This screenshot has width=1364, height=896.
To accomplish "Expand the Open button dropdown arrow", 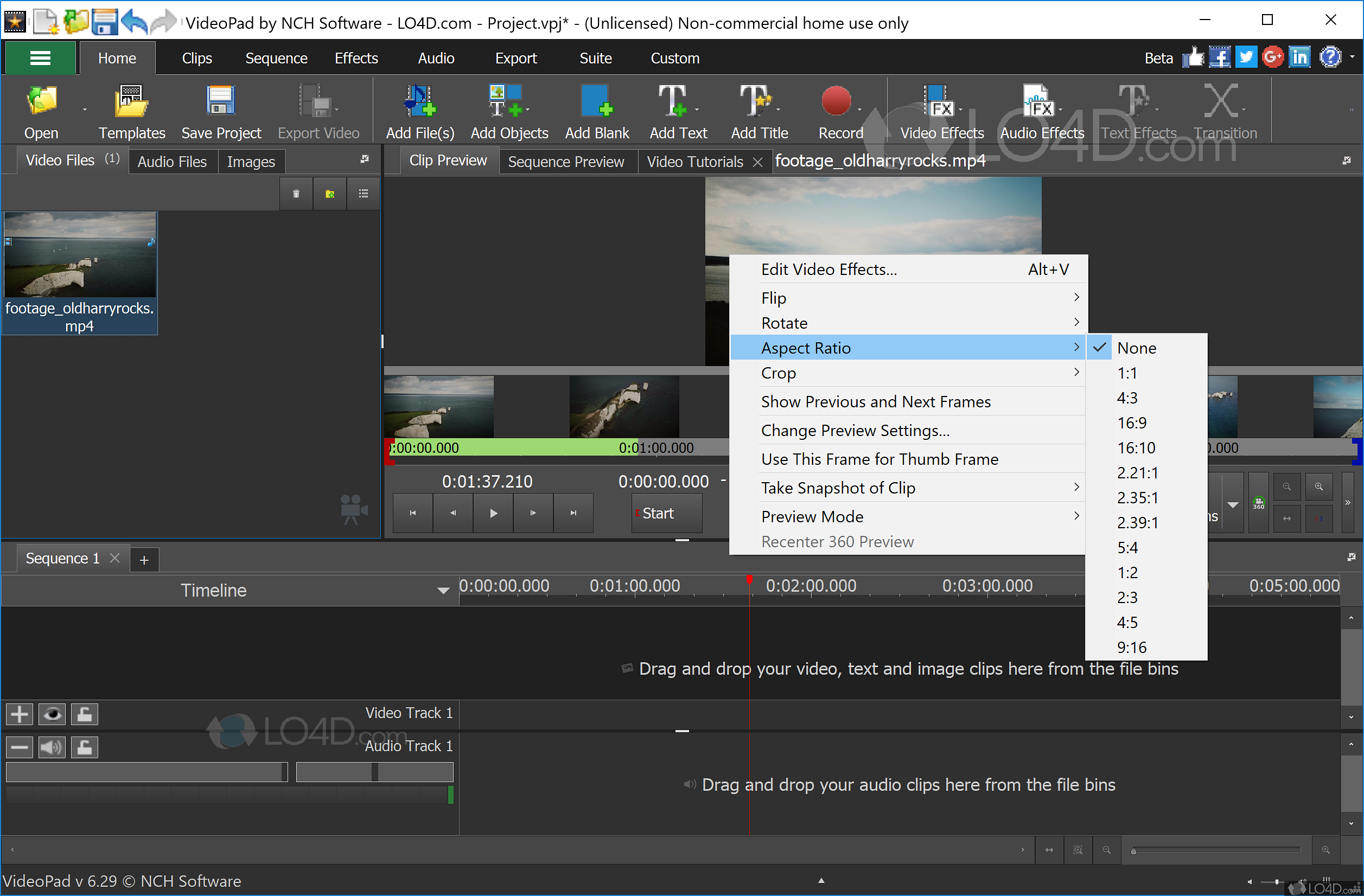I will click(85, 110).
